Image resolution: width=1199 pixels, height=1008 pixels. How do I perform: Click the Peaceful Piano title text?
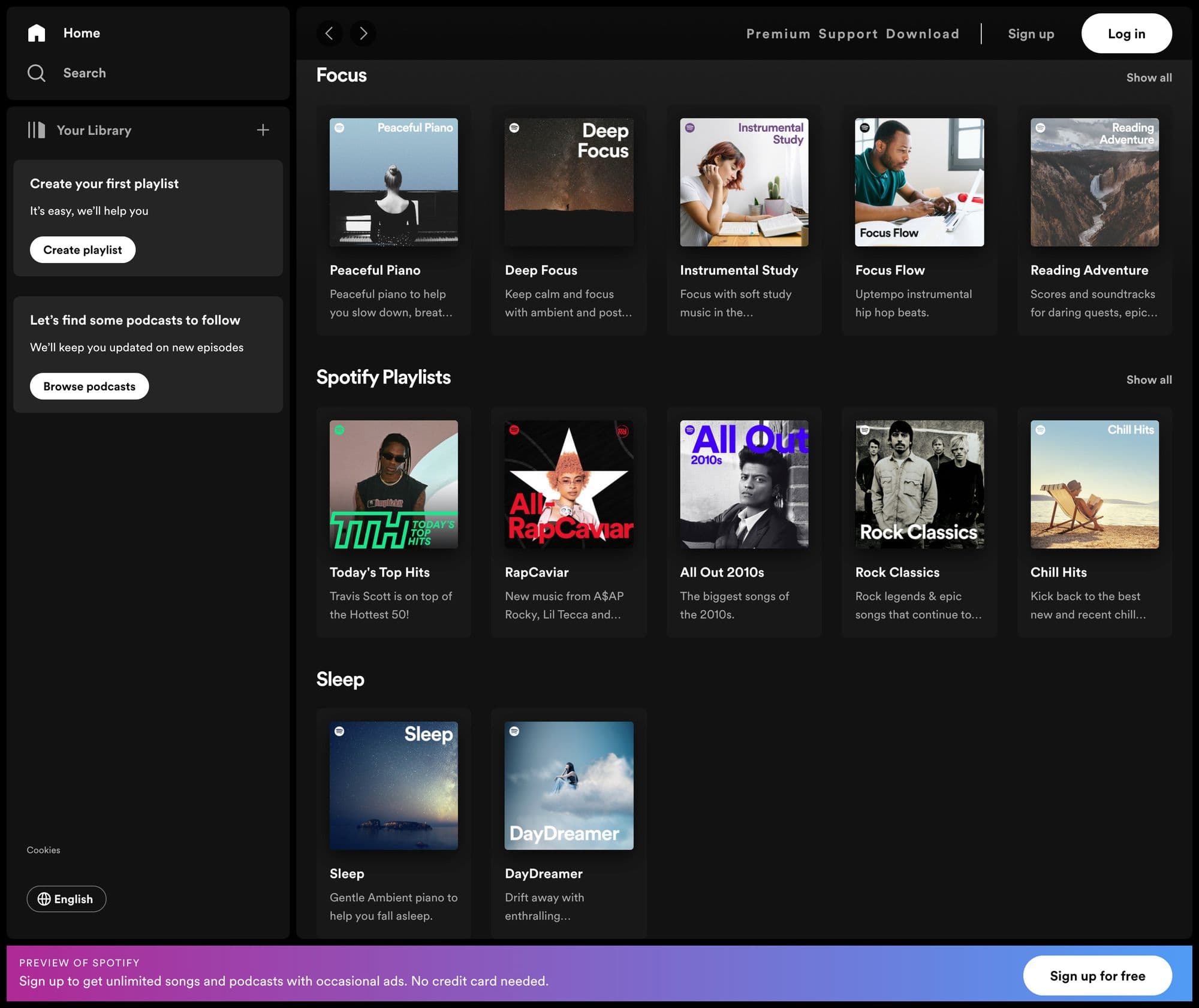(x=375, y=270)
